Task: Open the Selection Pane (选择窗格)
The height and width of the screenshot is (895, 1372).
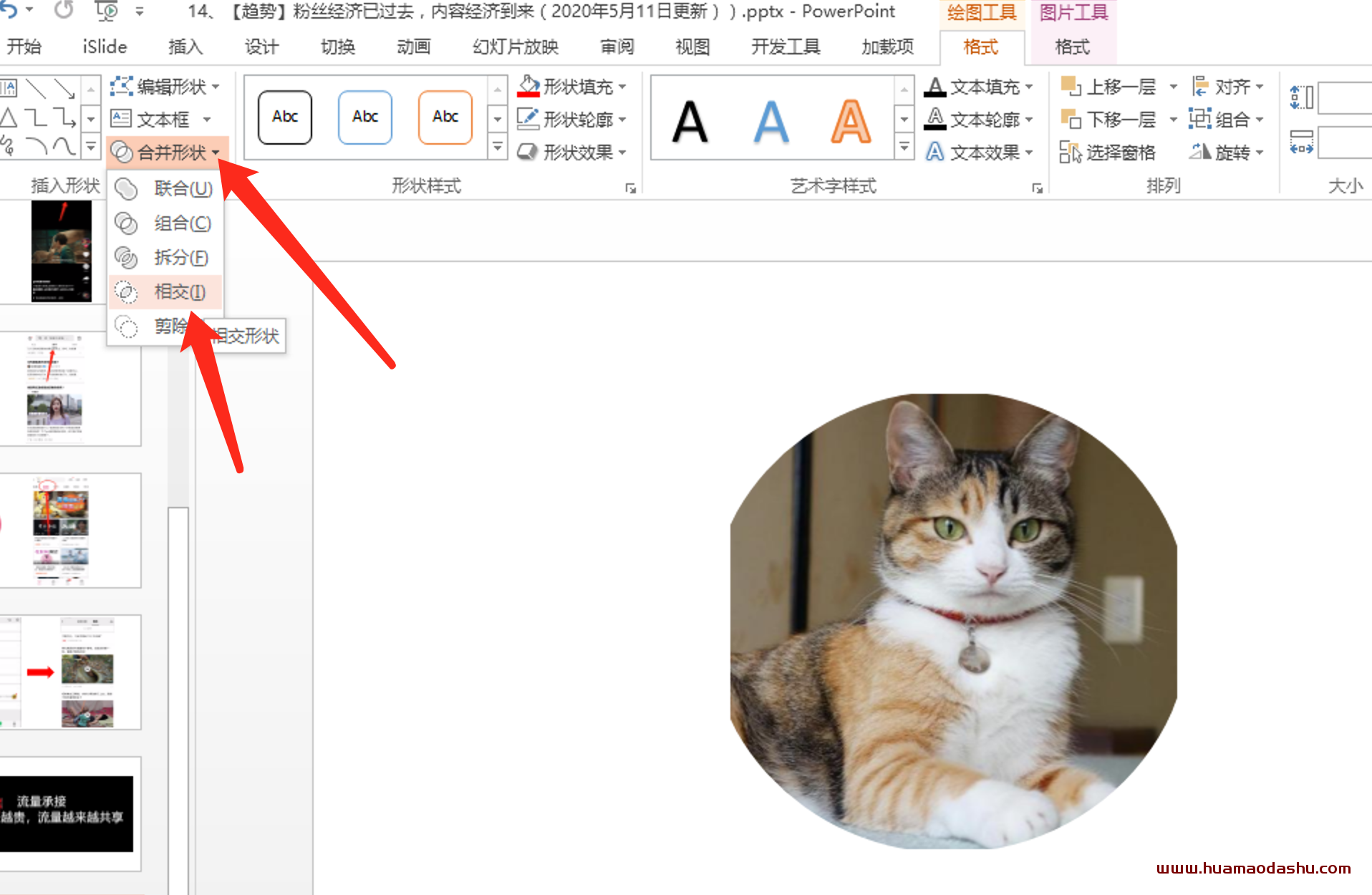Action: pos(1107,153)
